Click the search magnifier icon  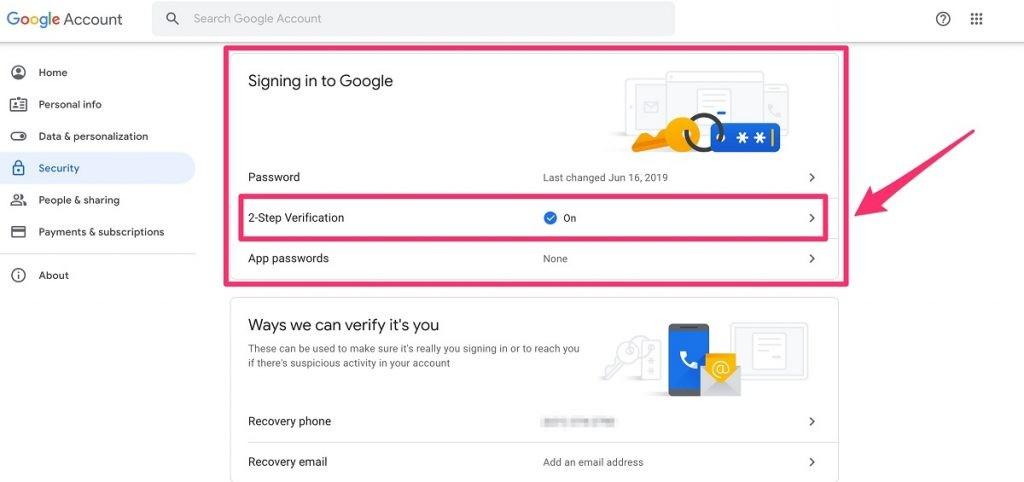[x=172, y=19]
